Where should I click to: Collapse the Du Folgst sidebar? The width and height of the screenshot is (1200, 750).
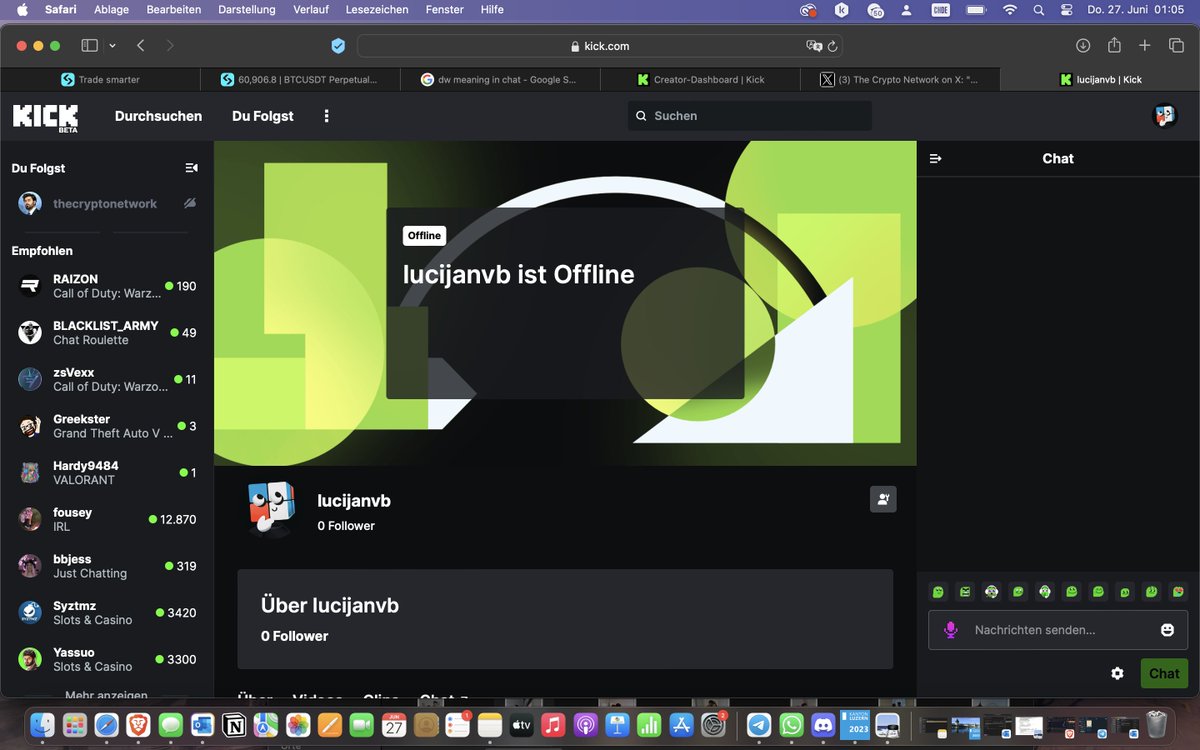[191, 168]
